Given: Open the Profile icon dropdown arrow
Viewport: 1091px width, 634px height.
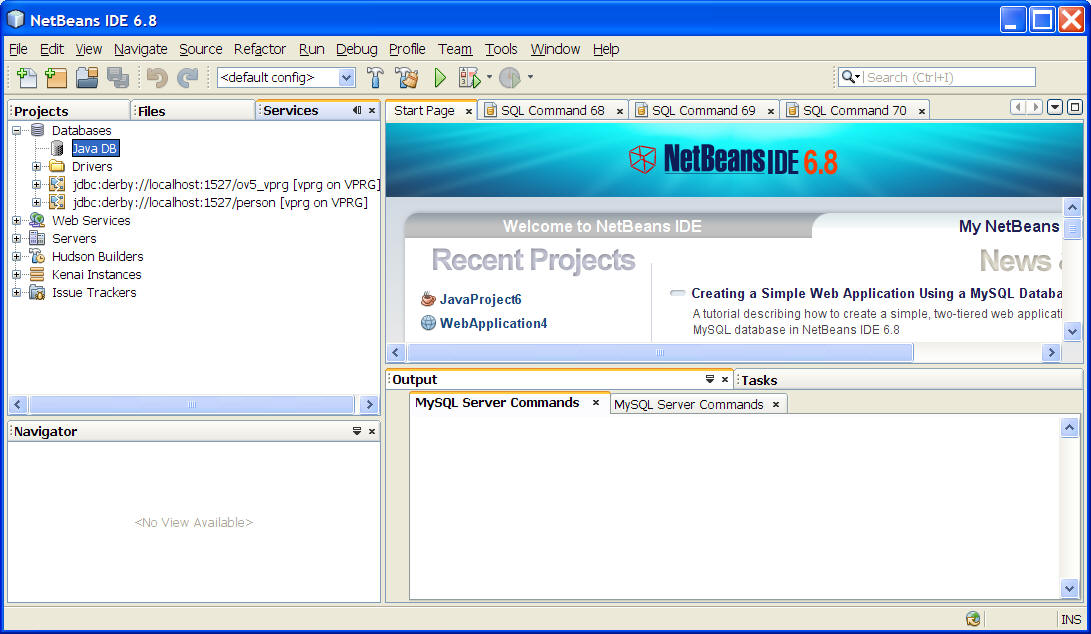Looking at the screenshot, I should [x=530, y=77].
